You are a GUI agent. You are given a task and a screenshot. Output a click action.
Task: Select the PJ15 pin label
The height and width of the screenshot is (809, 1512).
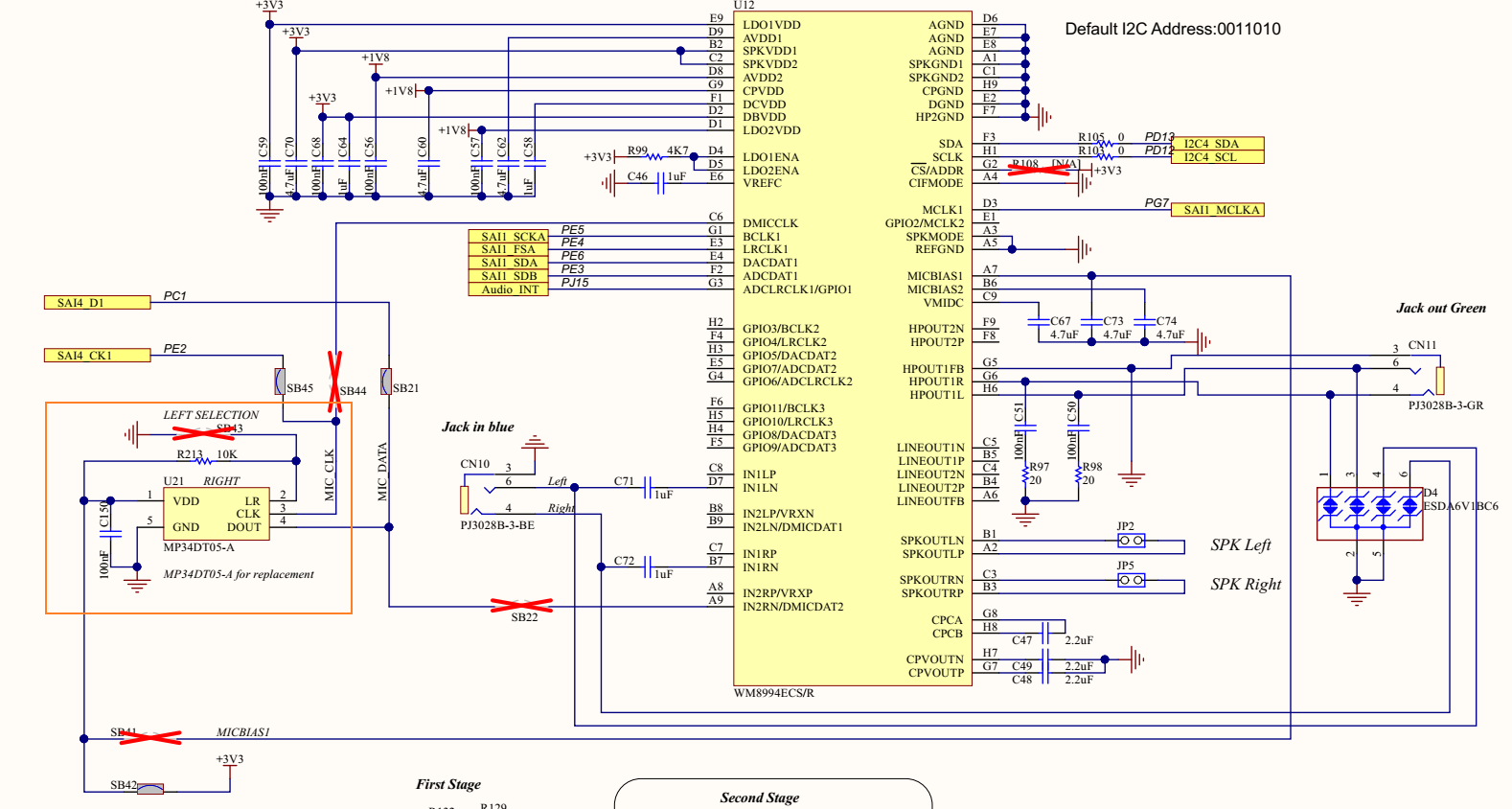(575, 283)
